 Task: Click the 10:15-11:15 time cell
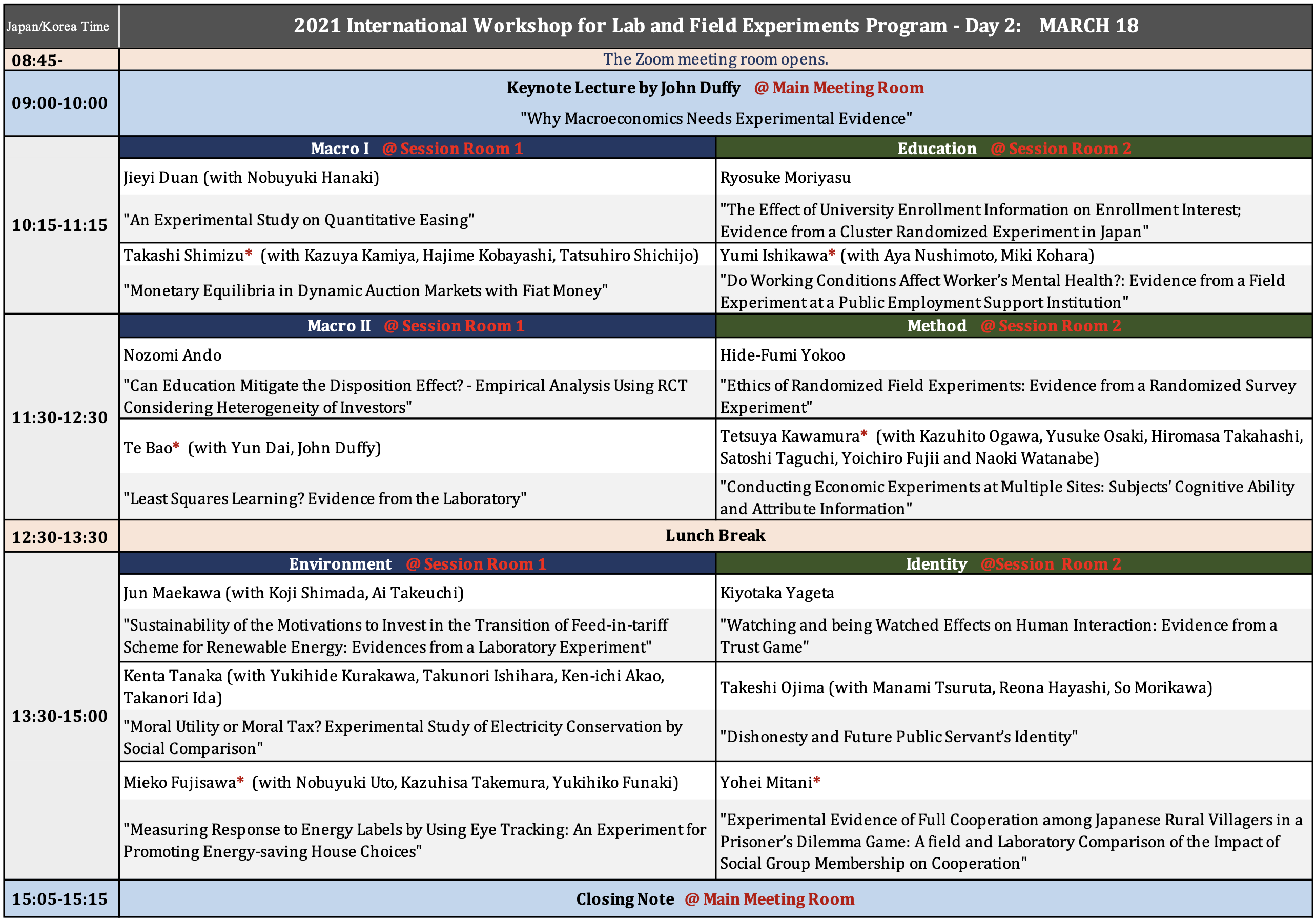click(x=60, y=224)
